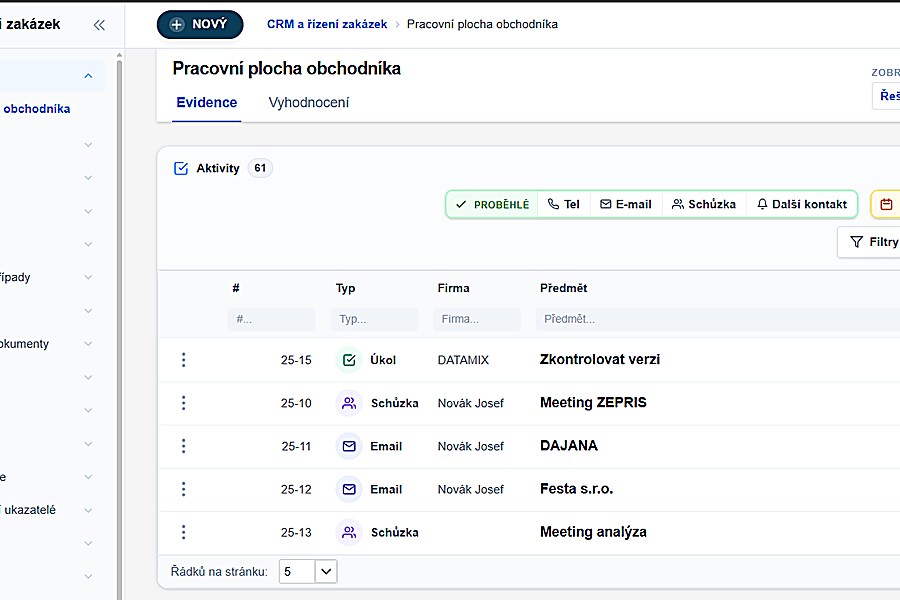Click the Email icon in row 25-11

(x=349, y=446)
